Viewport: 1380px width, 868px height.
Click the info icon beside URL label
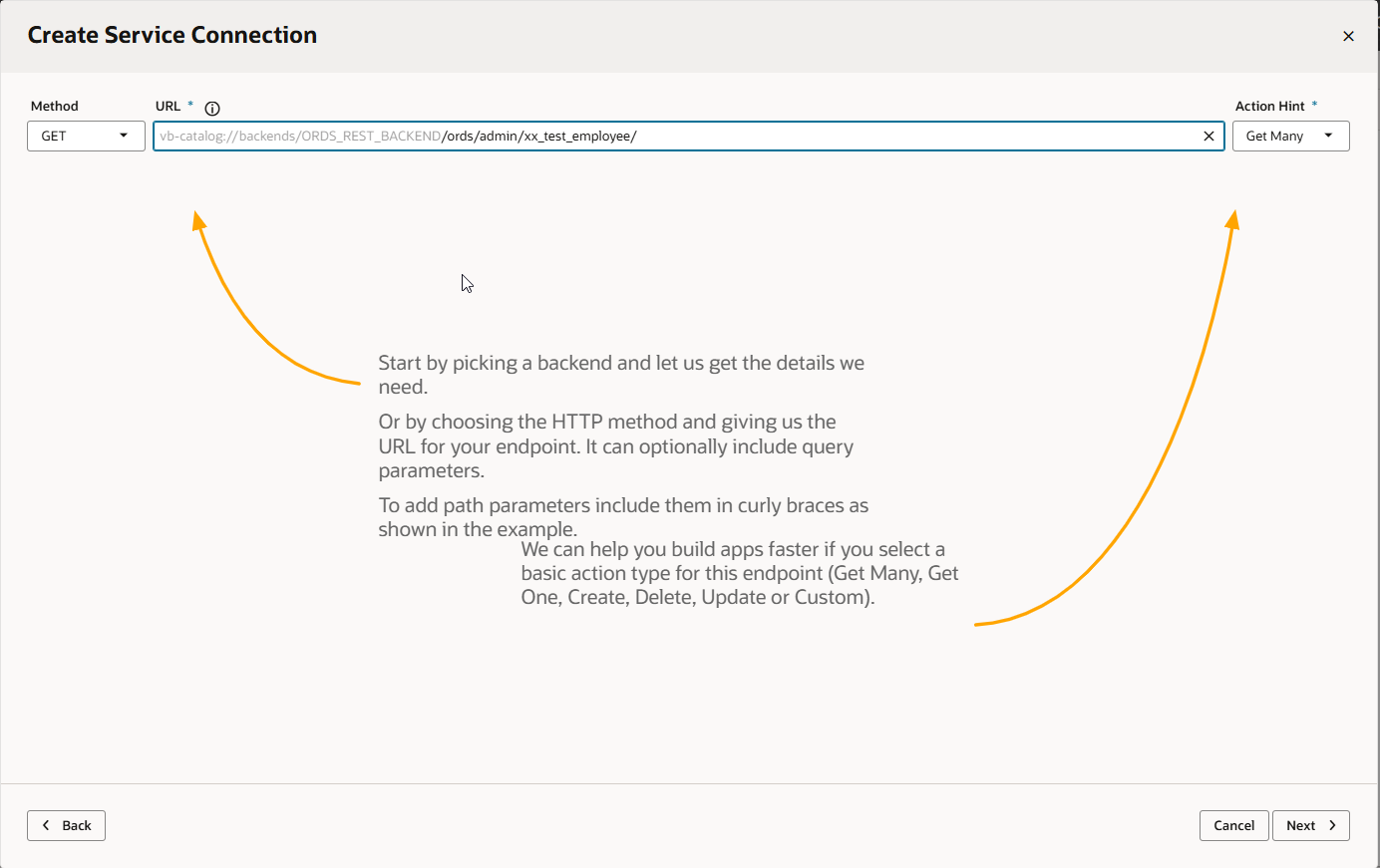[x=212, y=109]
